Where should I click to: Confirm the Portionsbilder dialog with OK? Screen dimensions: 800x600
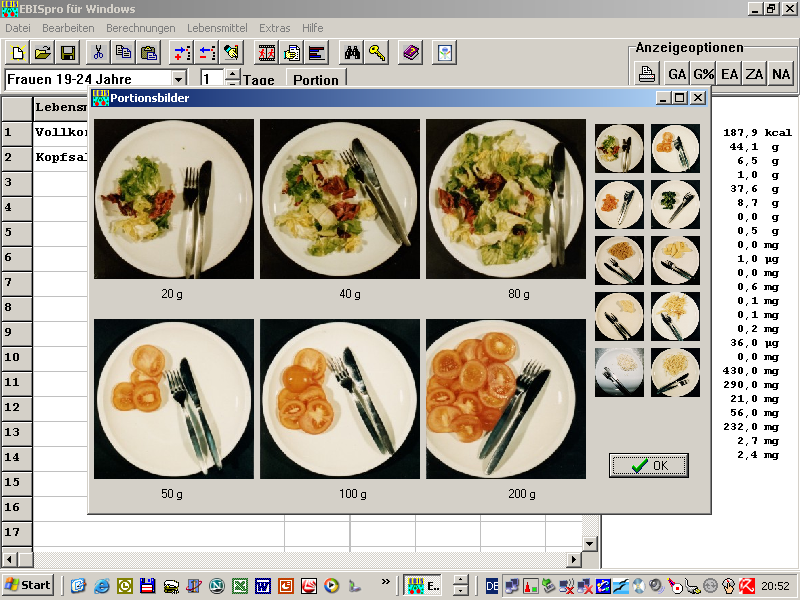coord(649,465)
